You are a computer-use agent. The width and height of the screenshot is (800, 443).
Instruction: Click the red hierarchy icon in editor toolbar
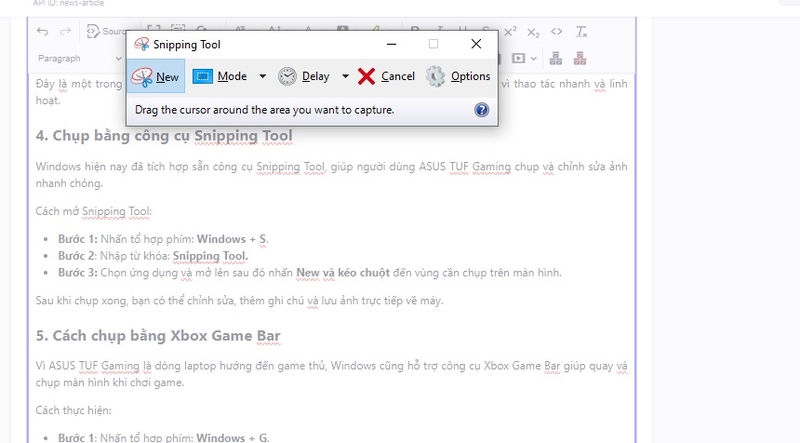[580, 59]
